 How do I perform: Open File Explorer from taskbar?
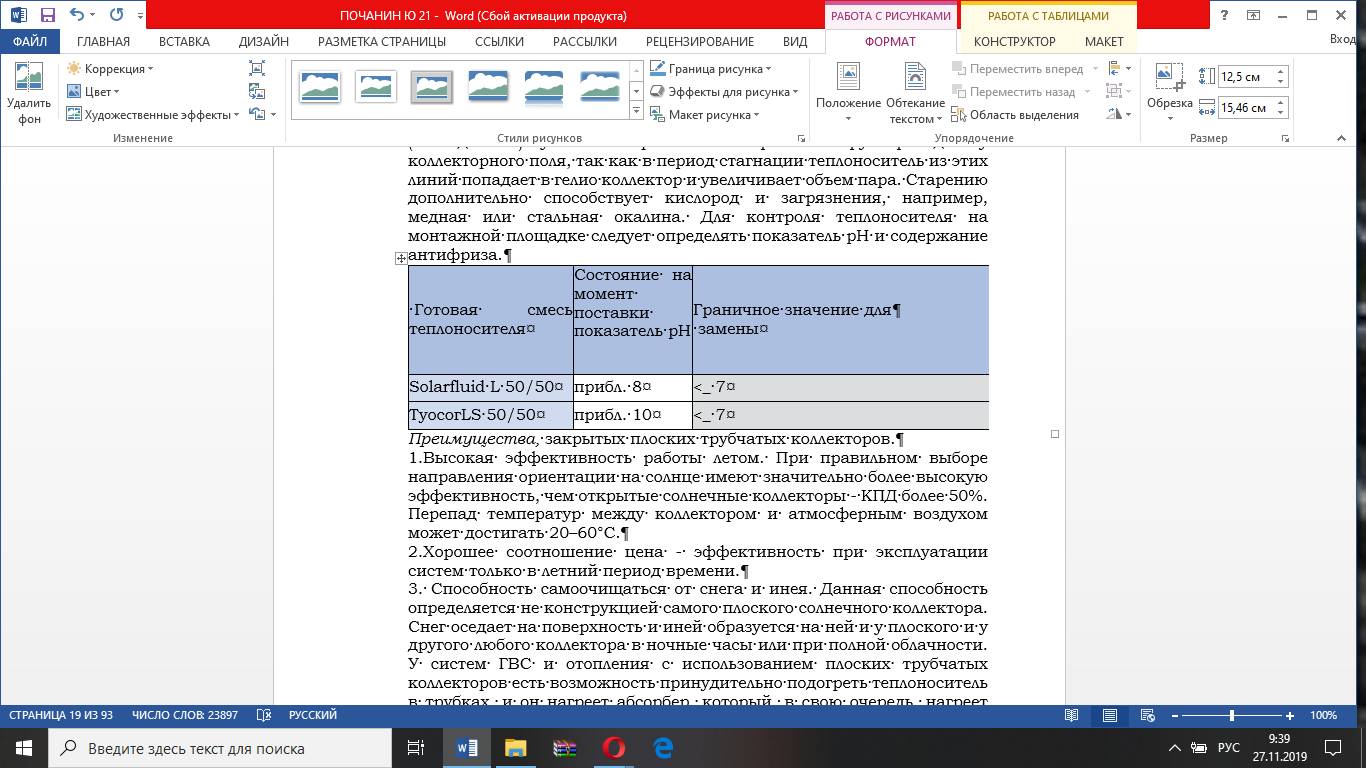click(x=515, y=748)
